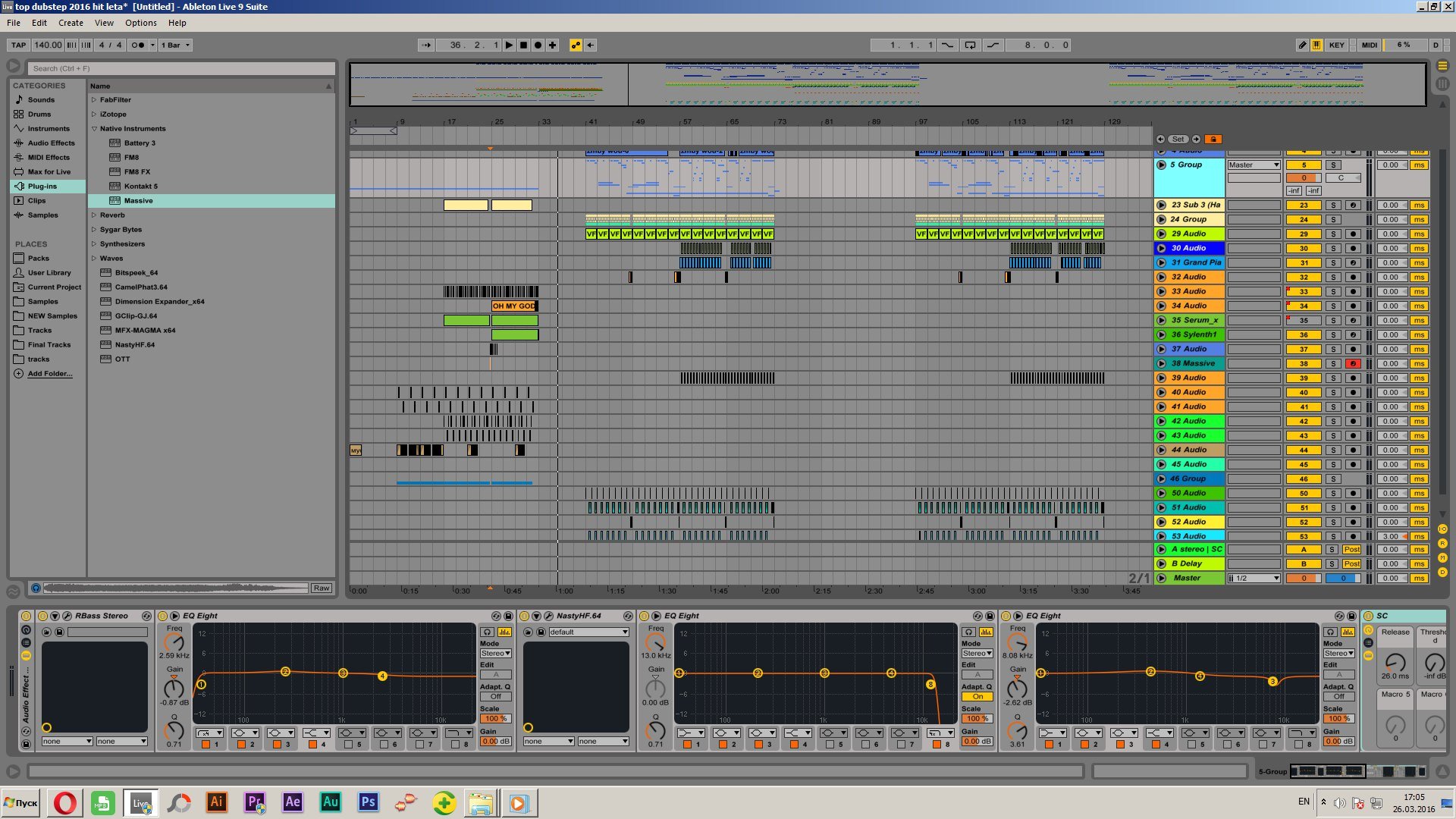Disarm record on 38 Massive track
The image size is (1456, 819).
1353,363
